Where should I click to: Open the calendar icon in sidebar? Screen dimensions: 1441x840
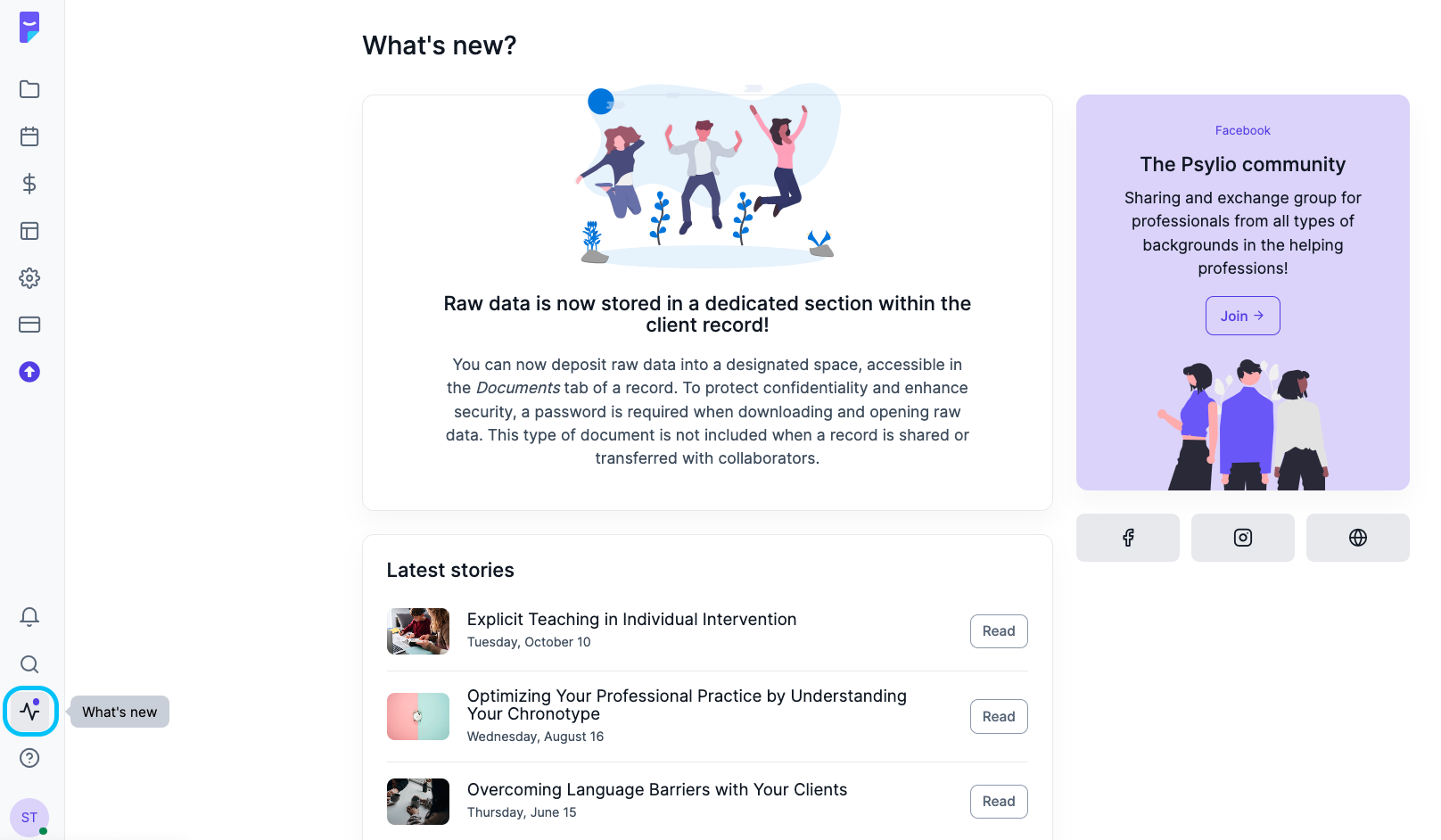[x=29, y=136]
